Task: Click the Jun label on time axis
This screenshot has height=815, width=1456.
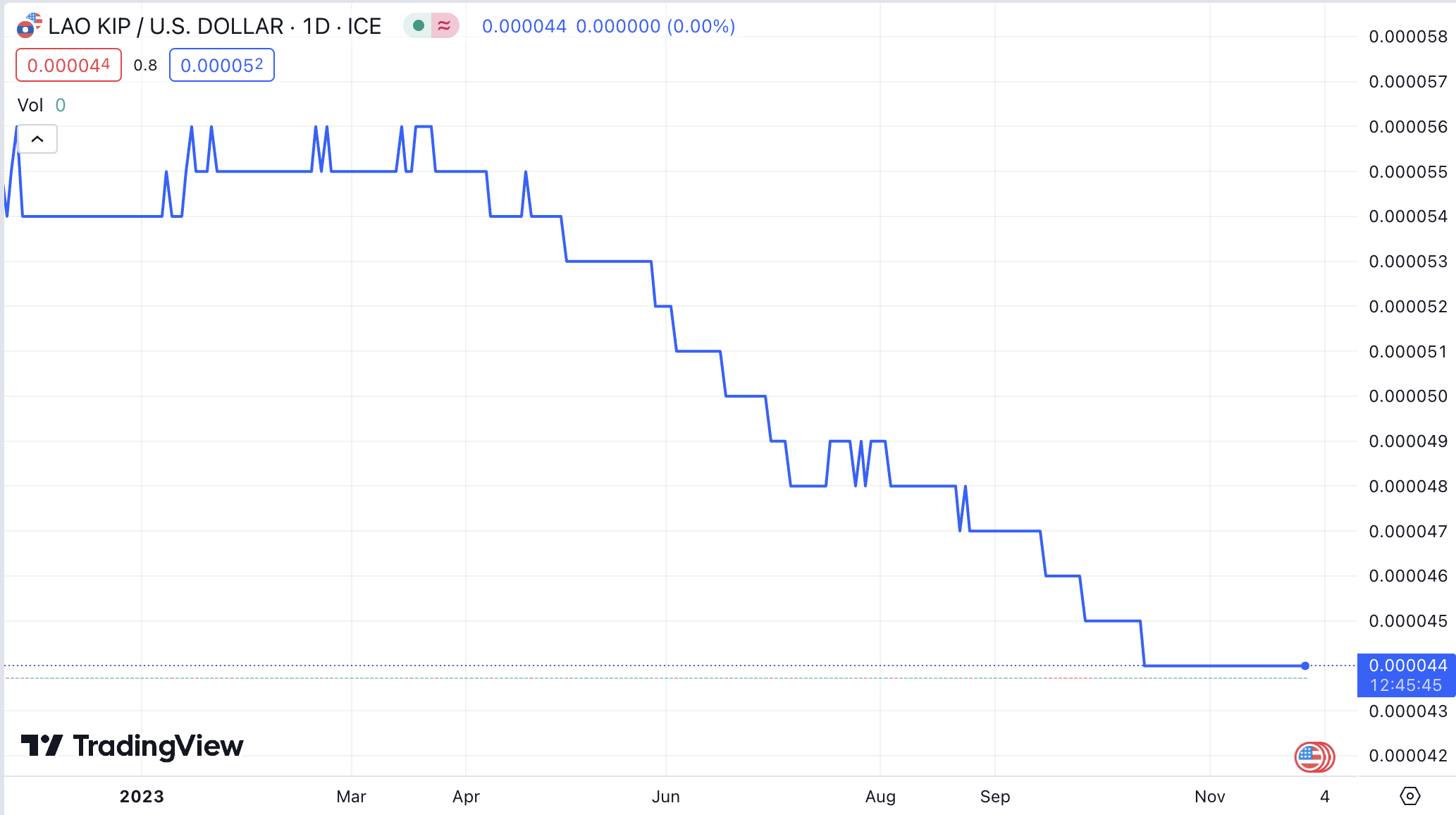Action: point(665,796)
